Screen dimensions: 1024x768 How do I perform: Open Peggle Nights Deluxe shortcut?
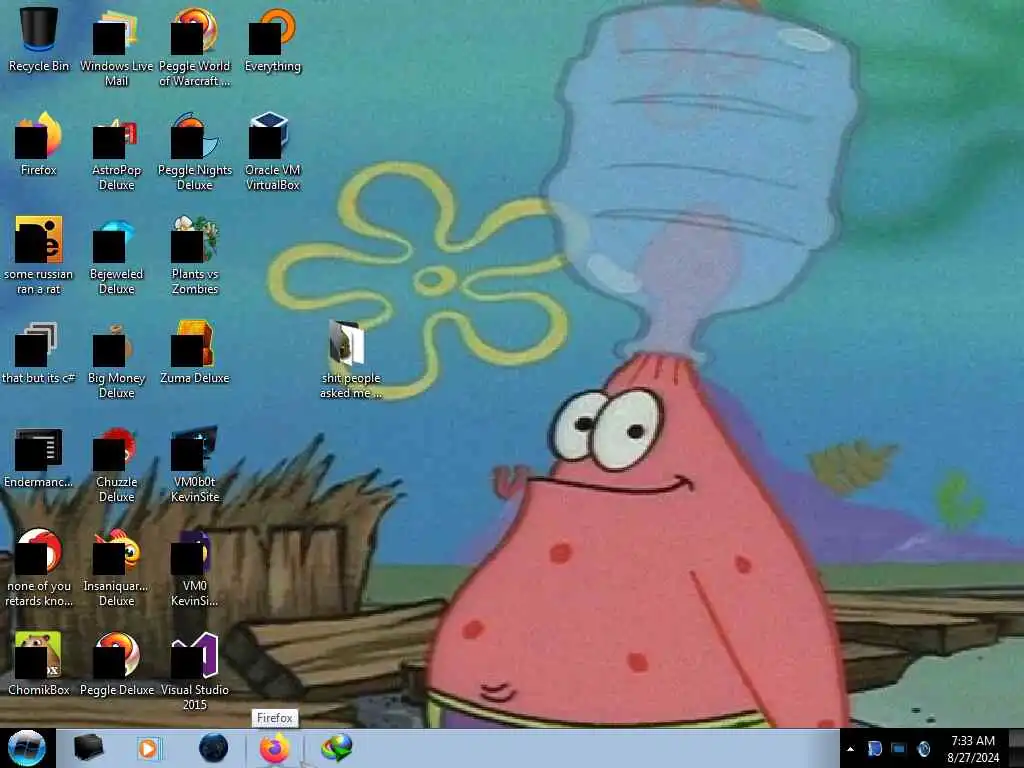(195, 152)
